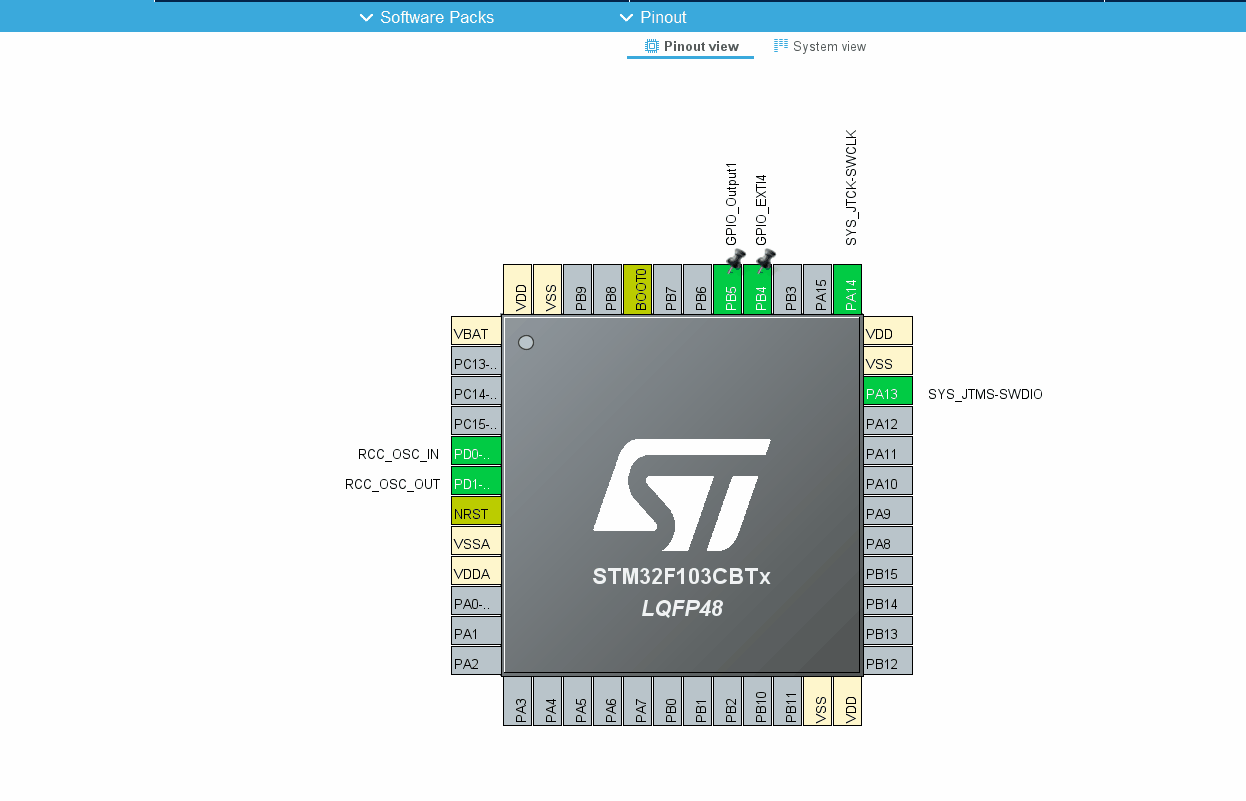Select pin PB14 on the chip
This screenshot has width=1246, height=801.
[x=888, y=601]
